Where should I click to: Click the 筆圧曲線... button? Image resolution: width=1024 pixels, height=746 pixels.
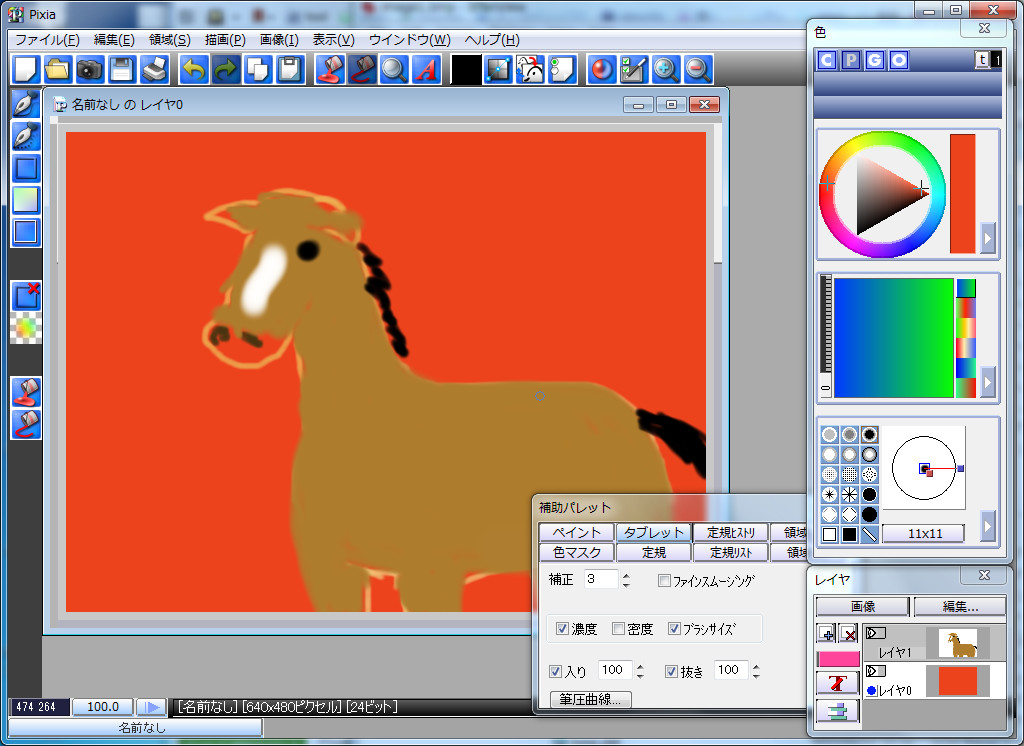click(590, 700)
